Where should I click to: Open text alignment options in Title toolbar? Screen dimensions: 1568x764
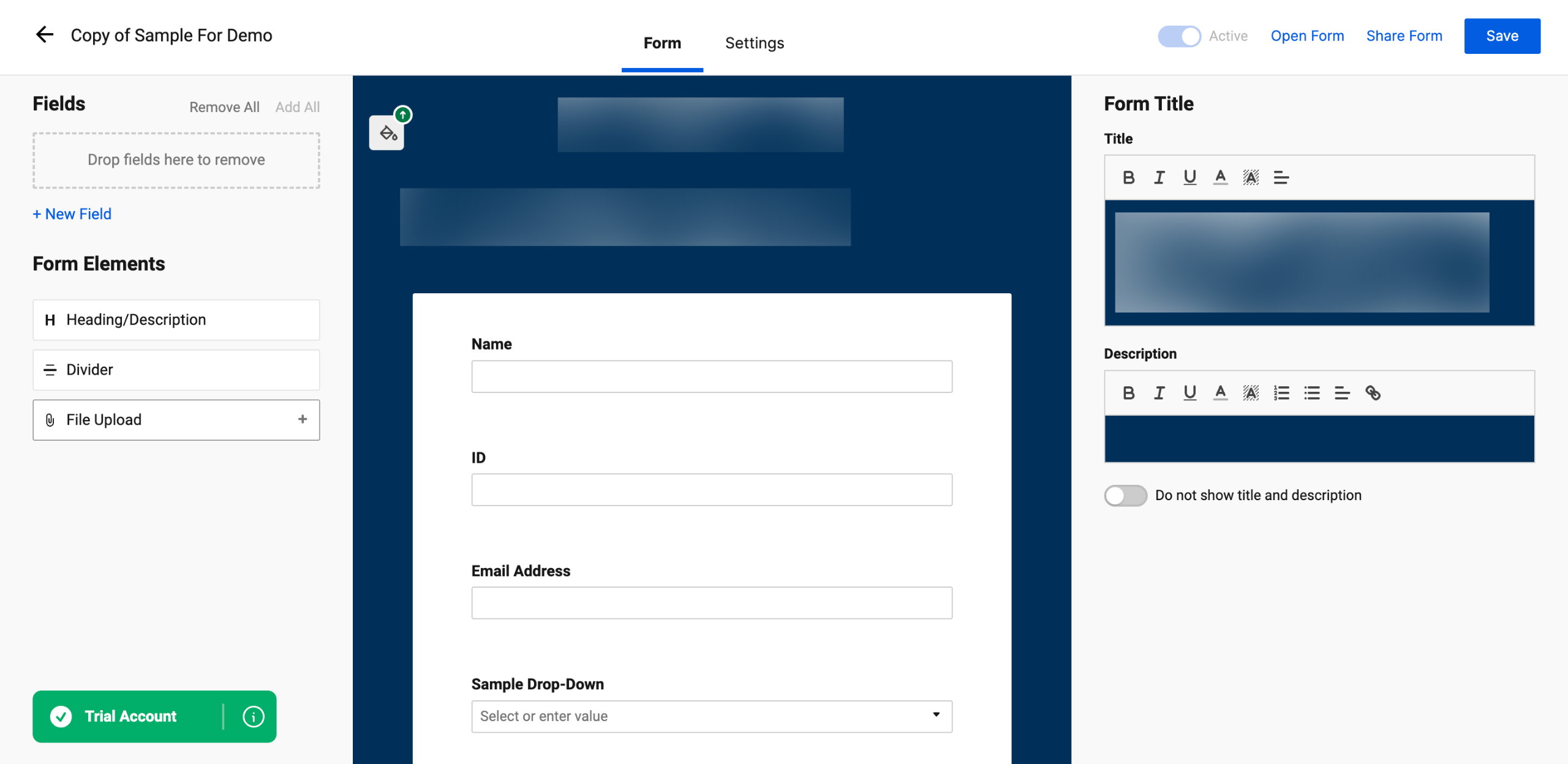(x=1281, y=178)
